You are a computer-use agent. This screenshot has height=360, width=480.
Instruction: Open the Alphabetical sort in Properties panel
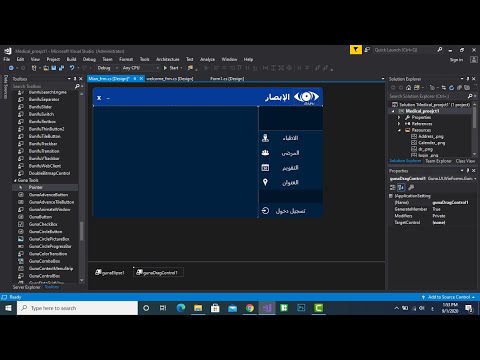[401, 188]
